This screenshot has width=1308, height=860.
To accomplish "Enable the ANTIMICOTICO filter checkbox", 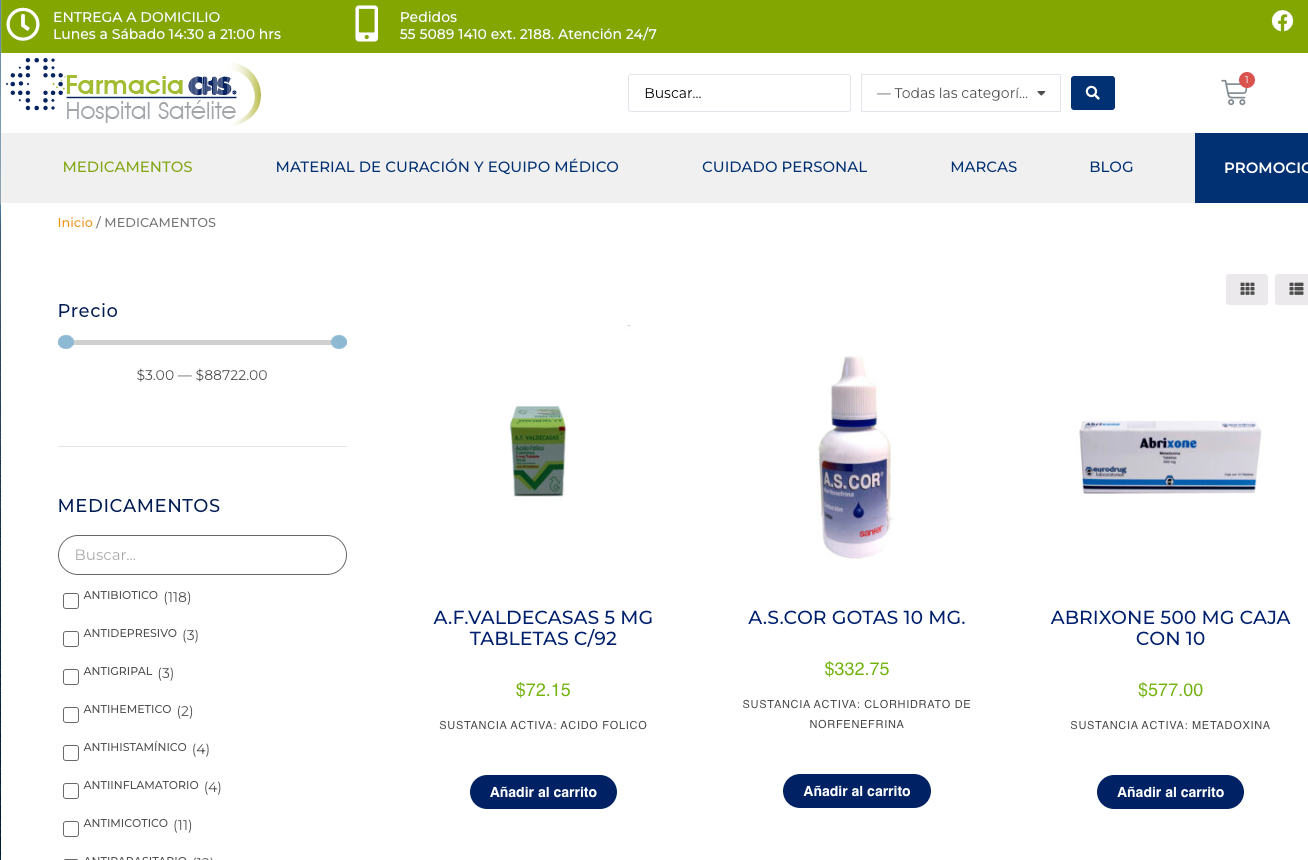I will tap(71, 829).
